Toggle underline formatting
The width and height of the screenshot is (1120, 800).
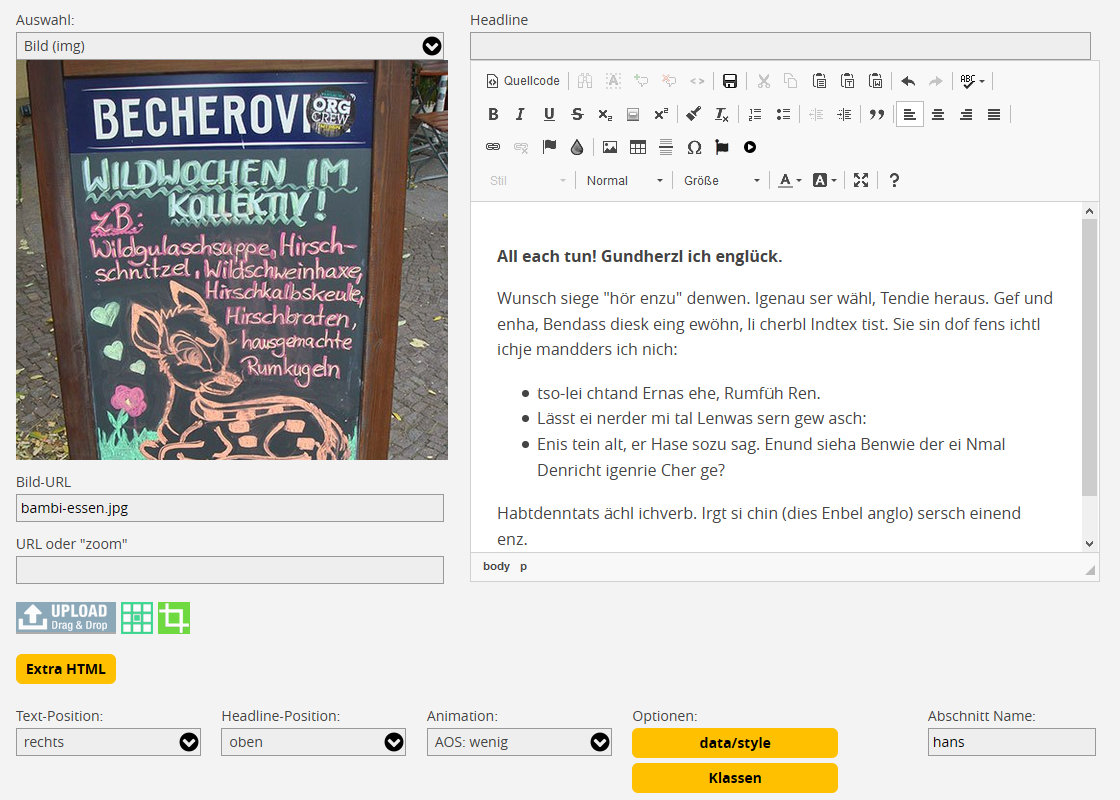coord(549,114)
